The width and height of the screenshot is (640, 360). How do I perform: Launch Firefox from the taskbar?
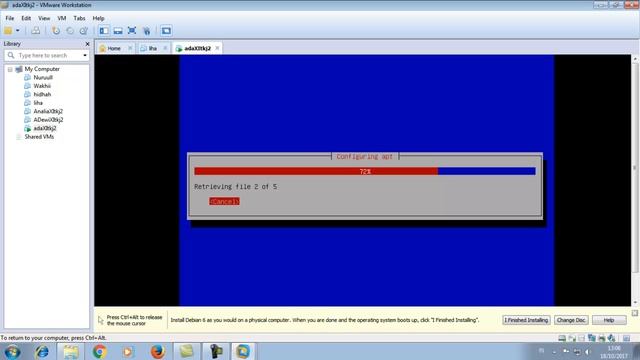pos(158,351)
